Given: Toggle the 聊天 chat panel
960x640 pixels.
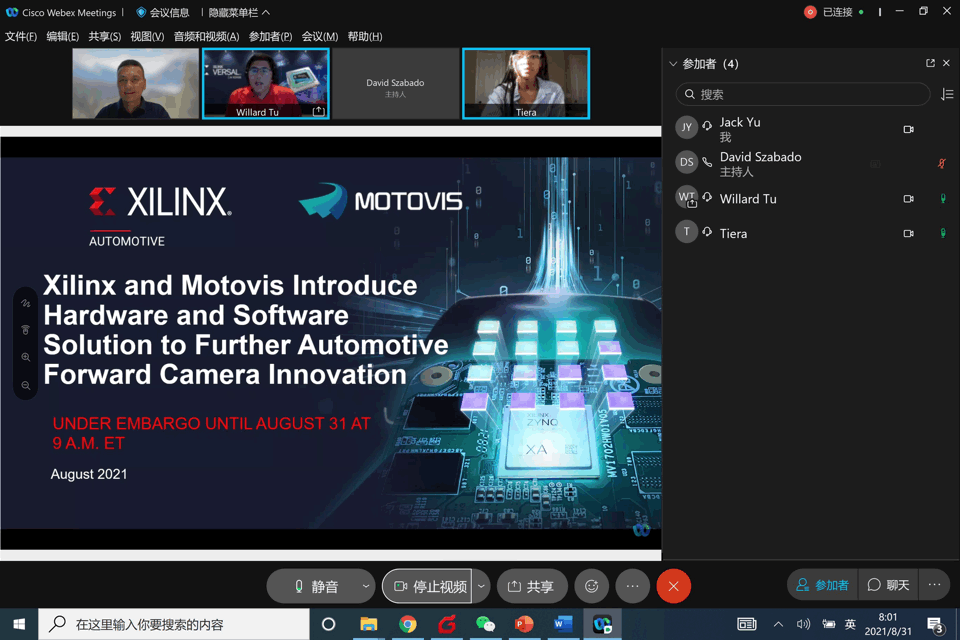Looking at the screenshot, I should pyautogui.click(x=888, y=585).
